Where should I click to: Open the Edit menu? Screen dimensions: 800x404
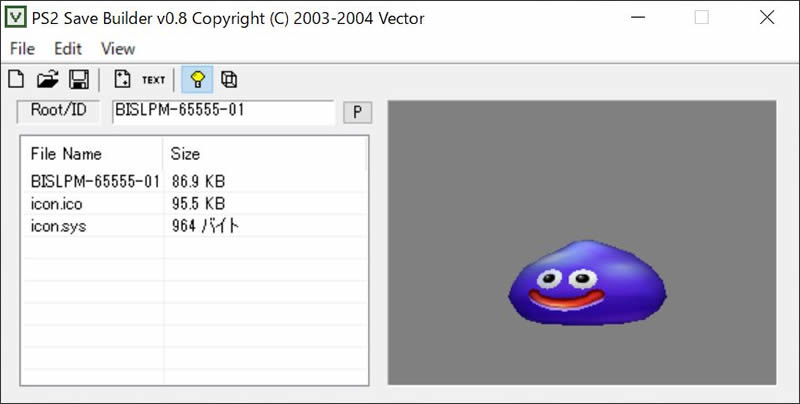pyautogui.click(x=68, y=49)
